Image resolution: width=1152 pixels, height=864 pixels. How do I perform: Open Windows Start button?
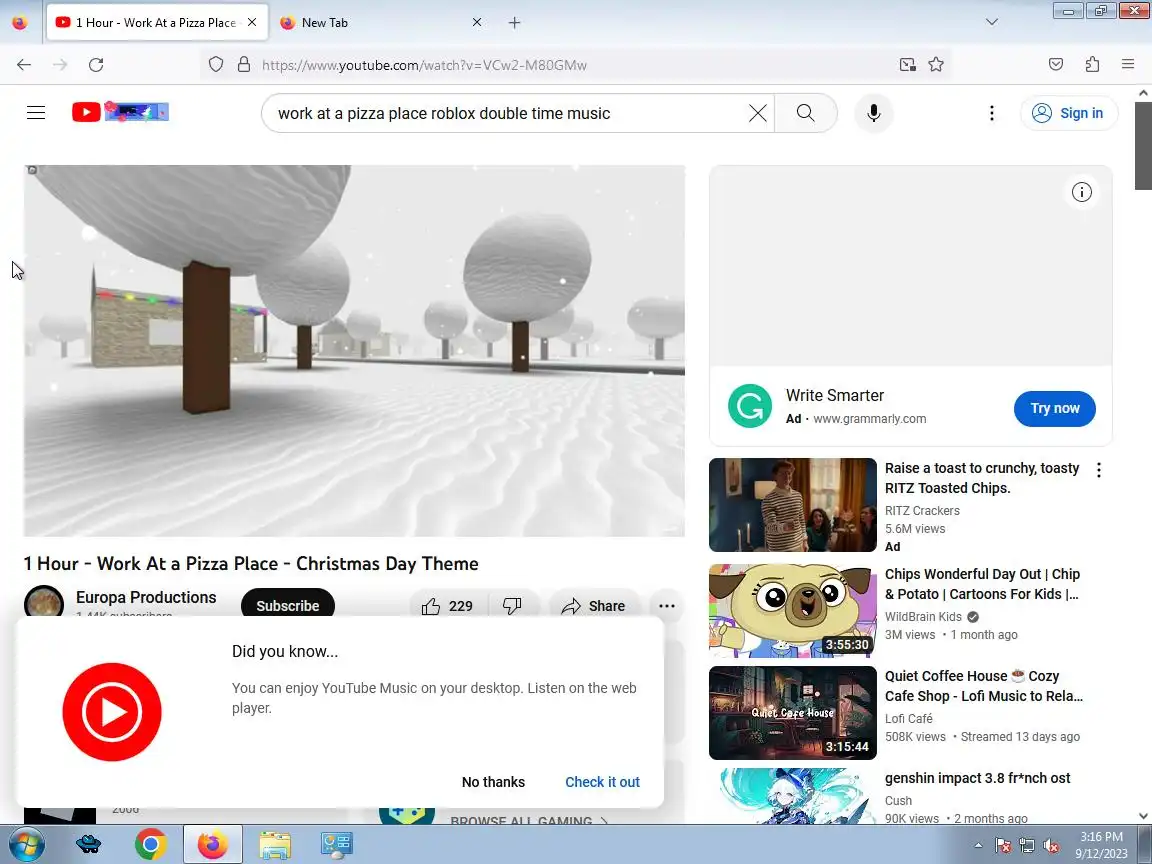(26, 844)
